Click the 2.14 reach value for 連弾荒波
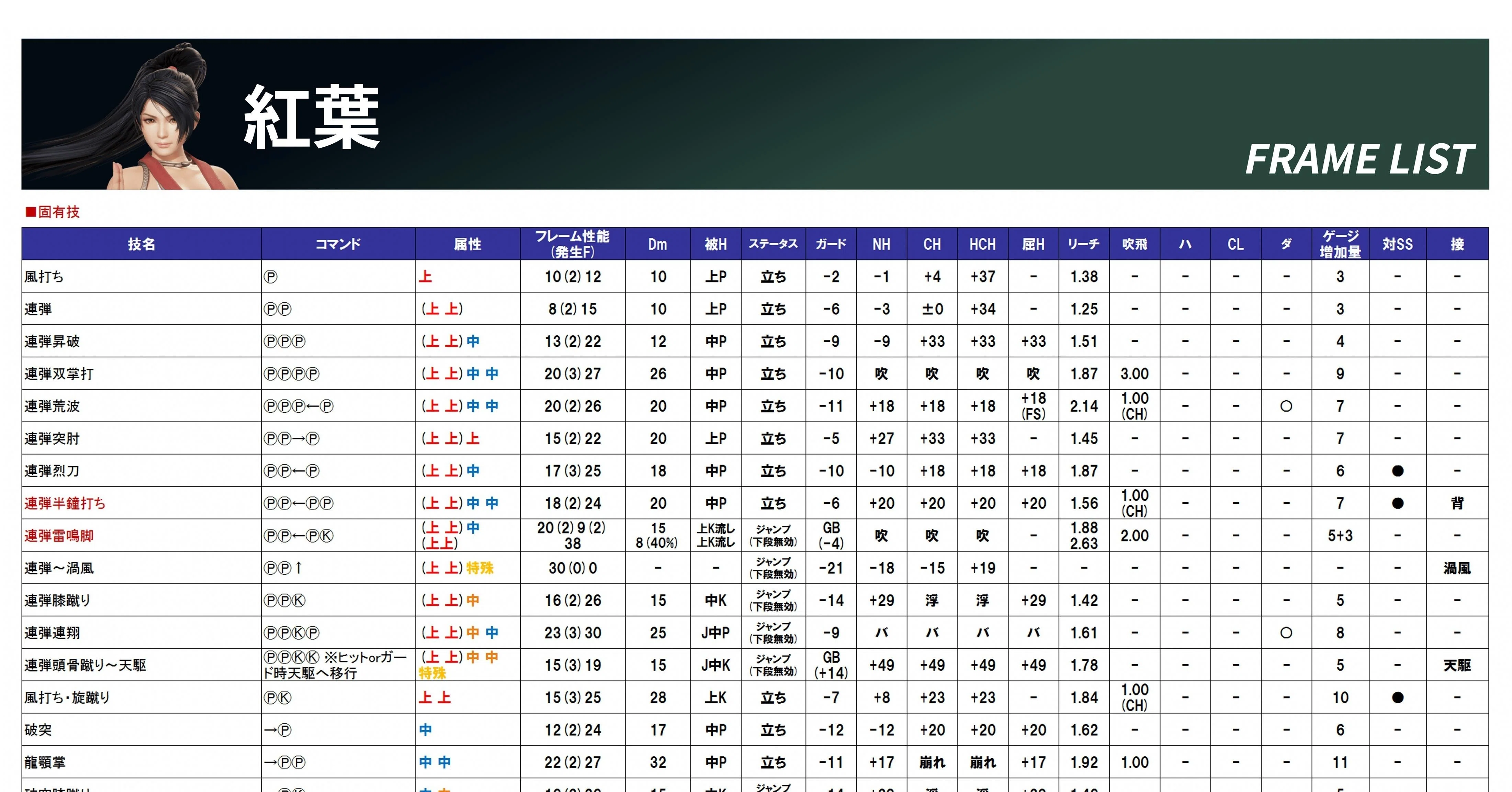 (1084, 406)
